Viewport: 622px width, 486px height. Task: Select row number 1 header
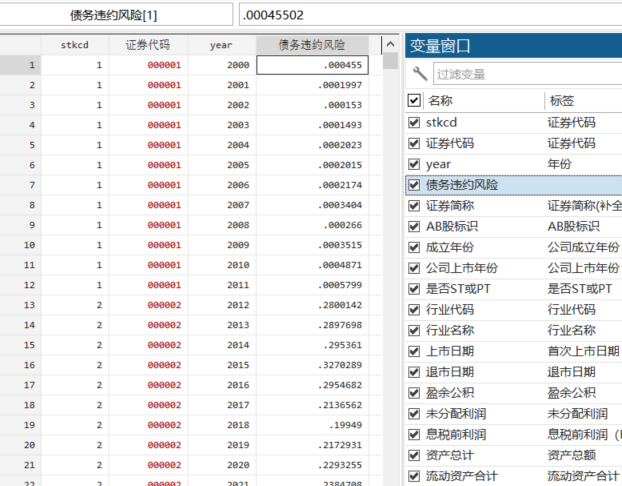[20, 65]
